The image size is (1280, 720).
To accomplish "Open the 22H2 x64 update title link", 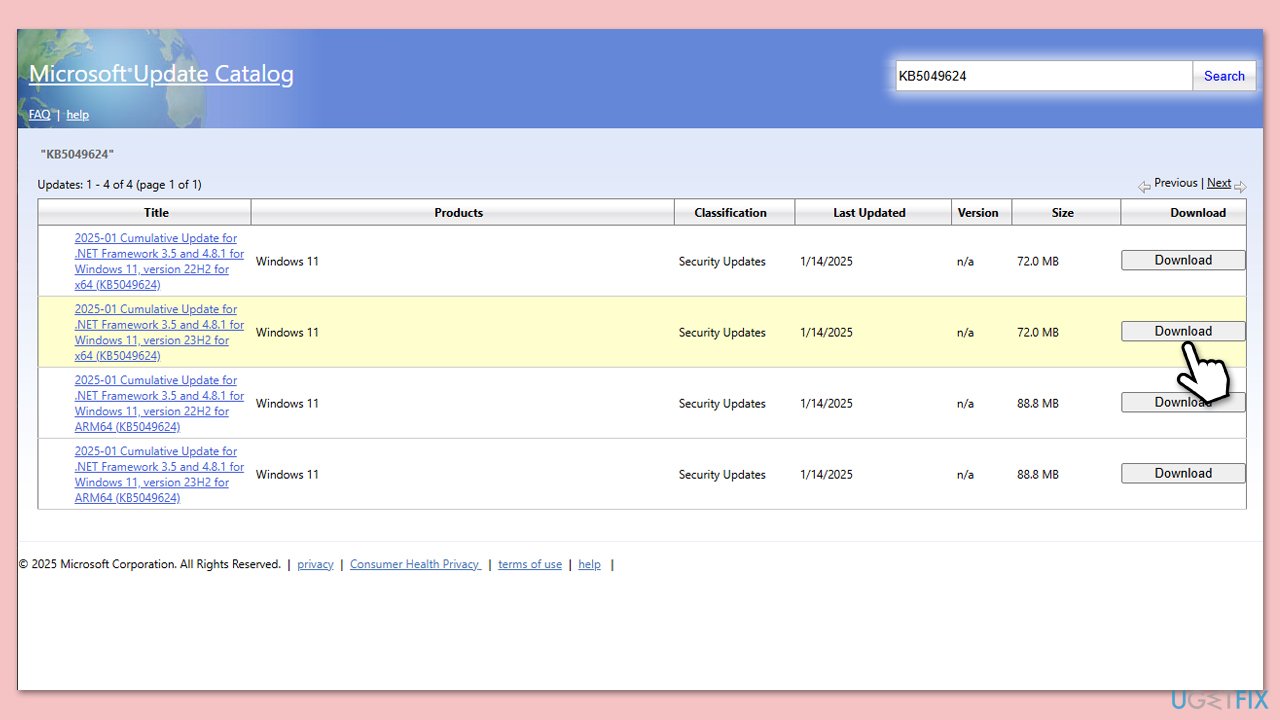I will [158, 262].
